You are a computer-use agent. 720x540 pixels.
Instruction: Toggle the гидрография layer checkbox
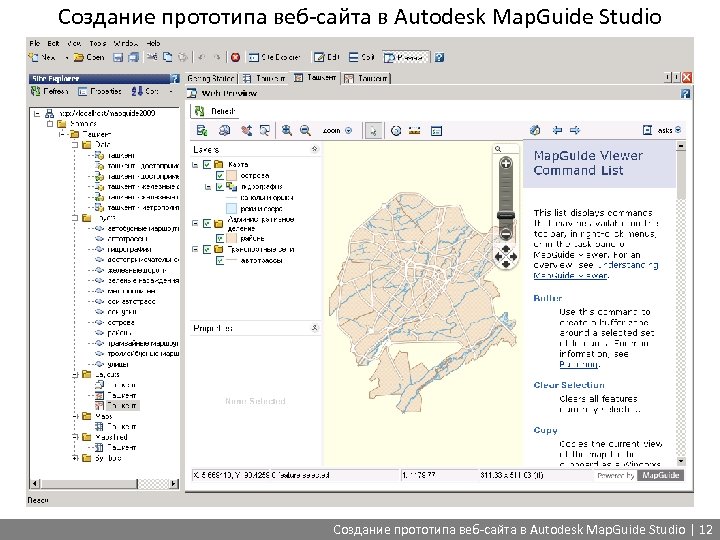220,187
